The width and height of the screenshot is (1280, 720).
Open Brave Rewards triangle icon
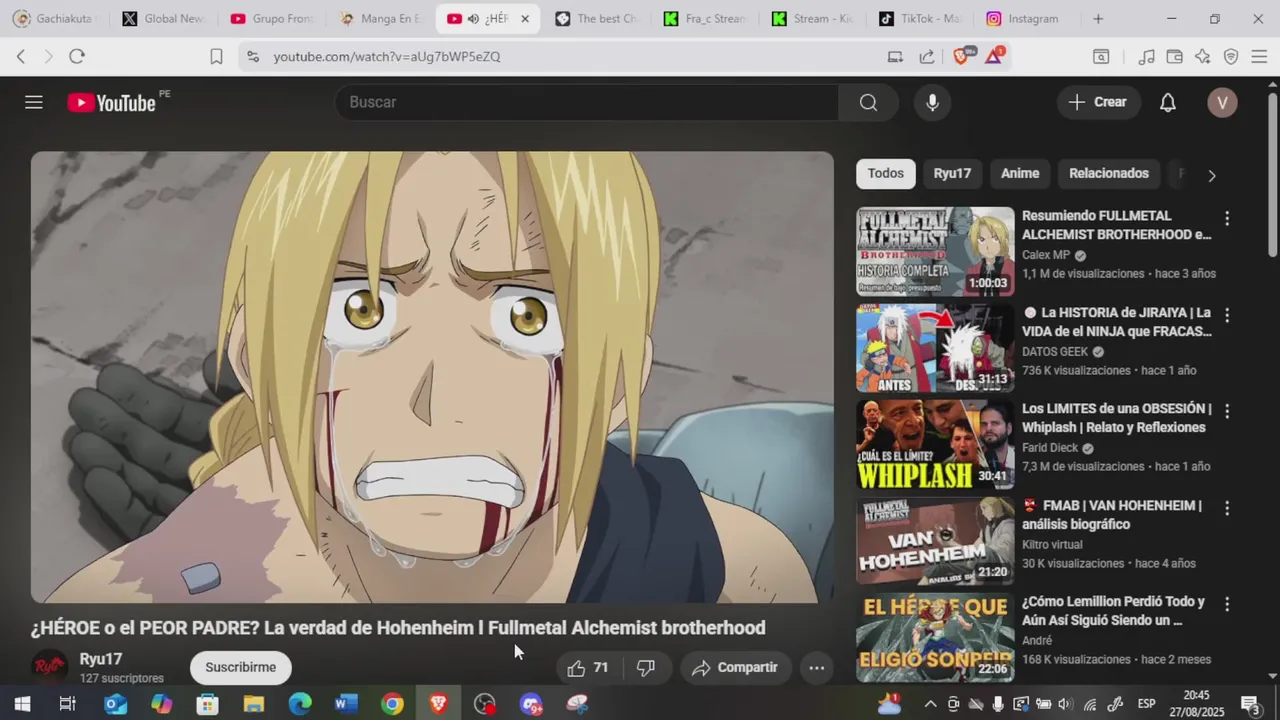994,57
